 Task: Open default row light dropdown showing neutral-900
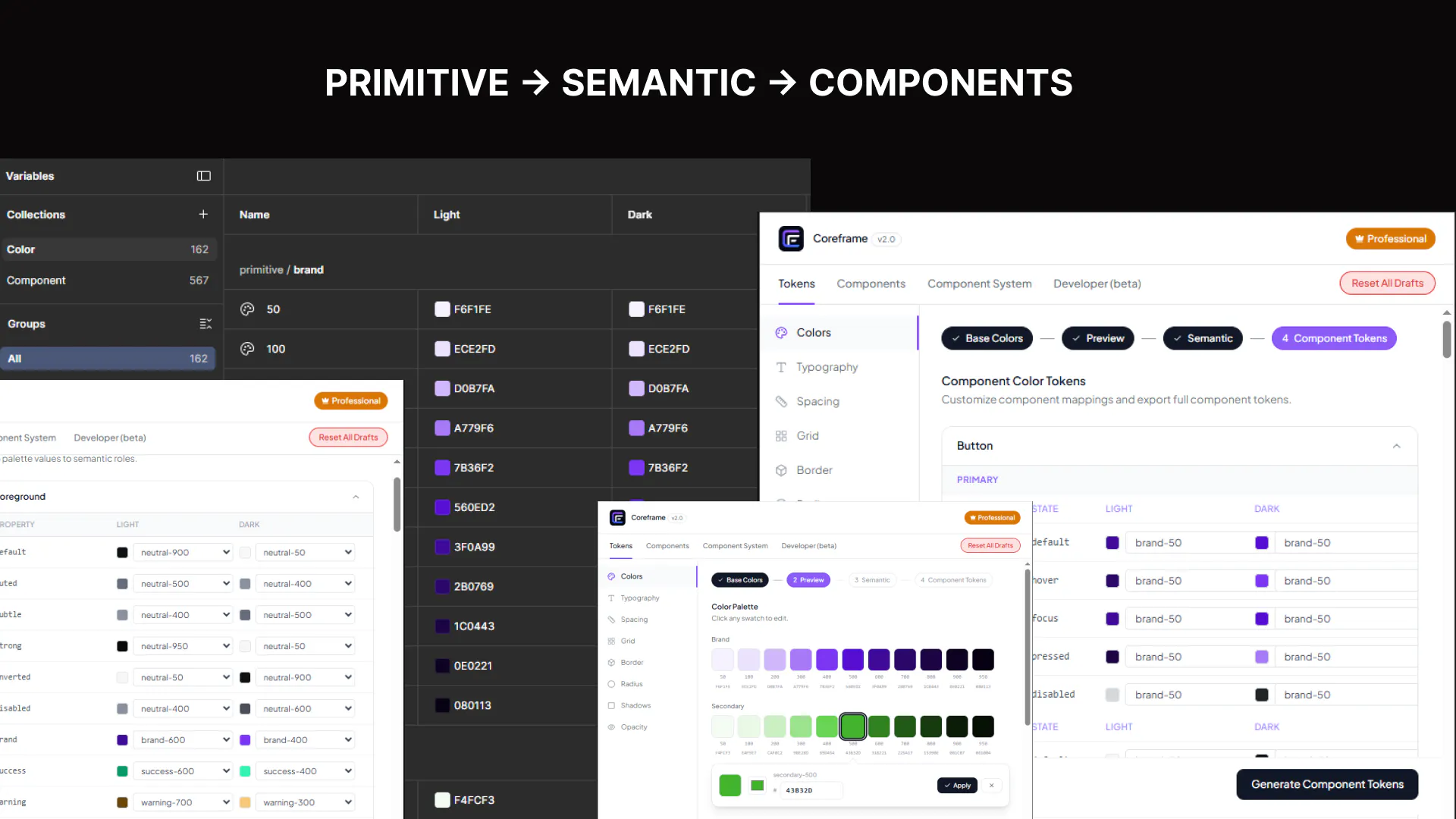(182, 553)
